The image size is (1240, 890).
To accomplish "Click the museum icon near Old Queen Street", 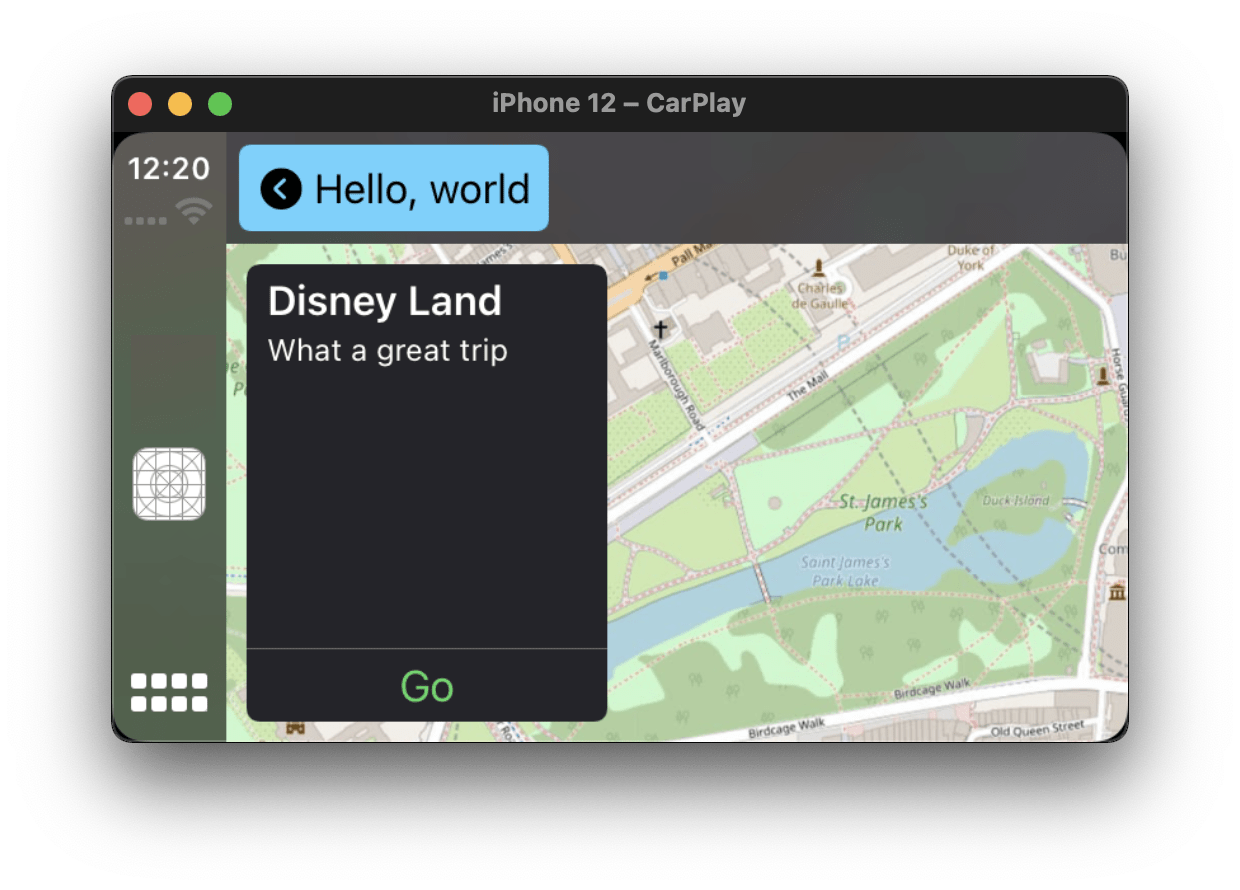I will [x=1120, y=592].
